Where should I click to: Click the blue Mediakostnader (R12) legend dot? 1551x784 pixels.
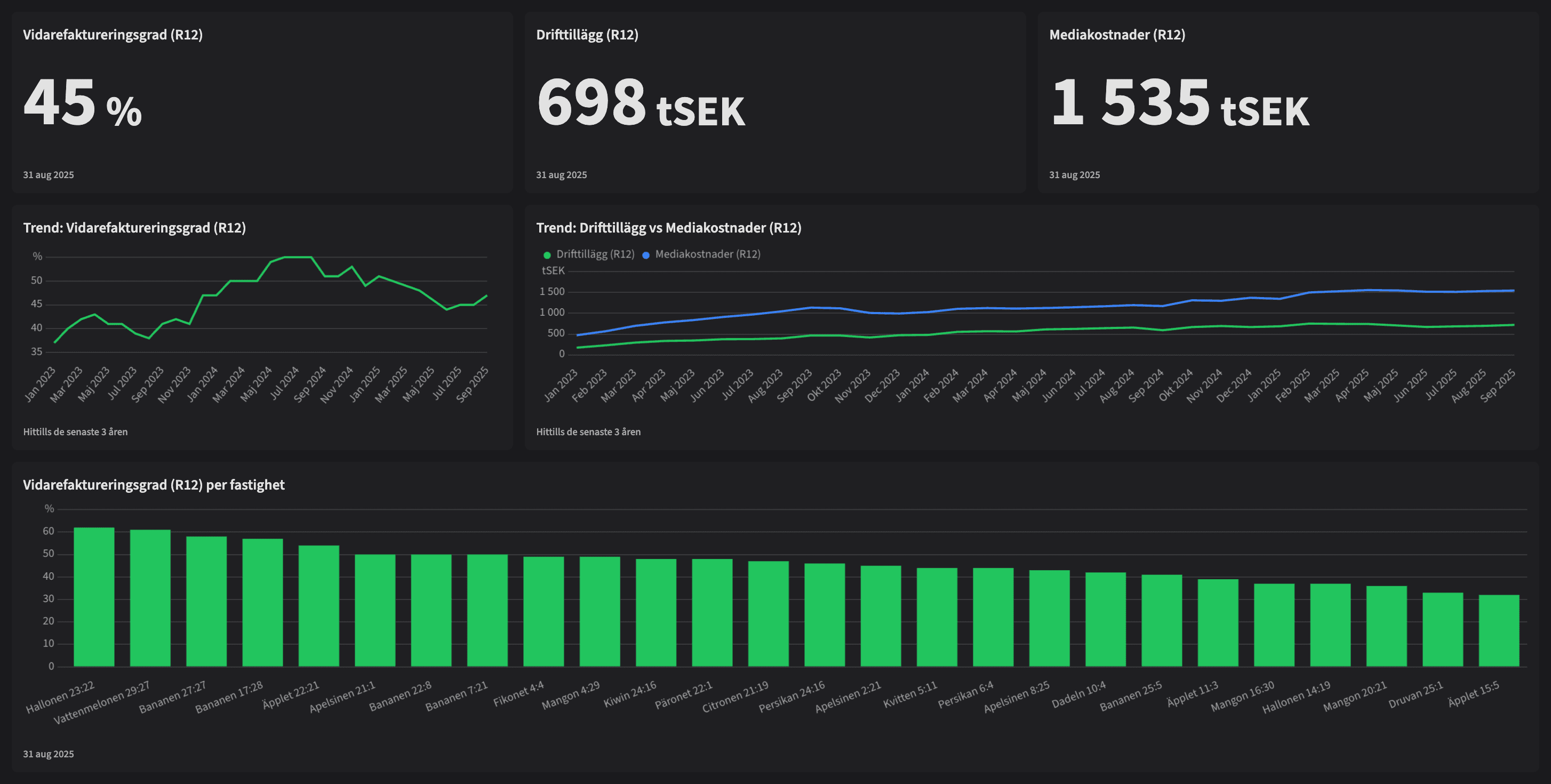[645, 255]
